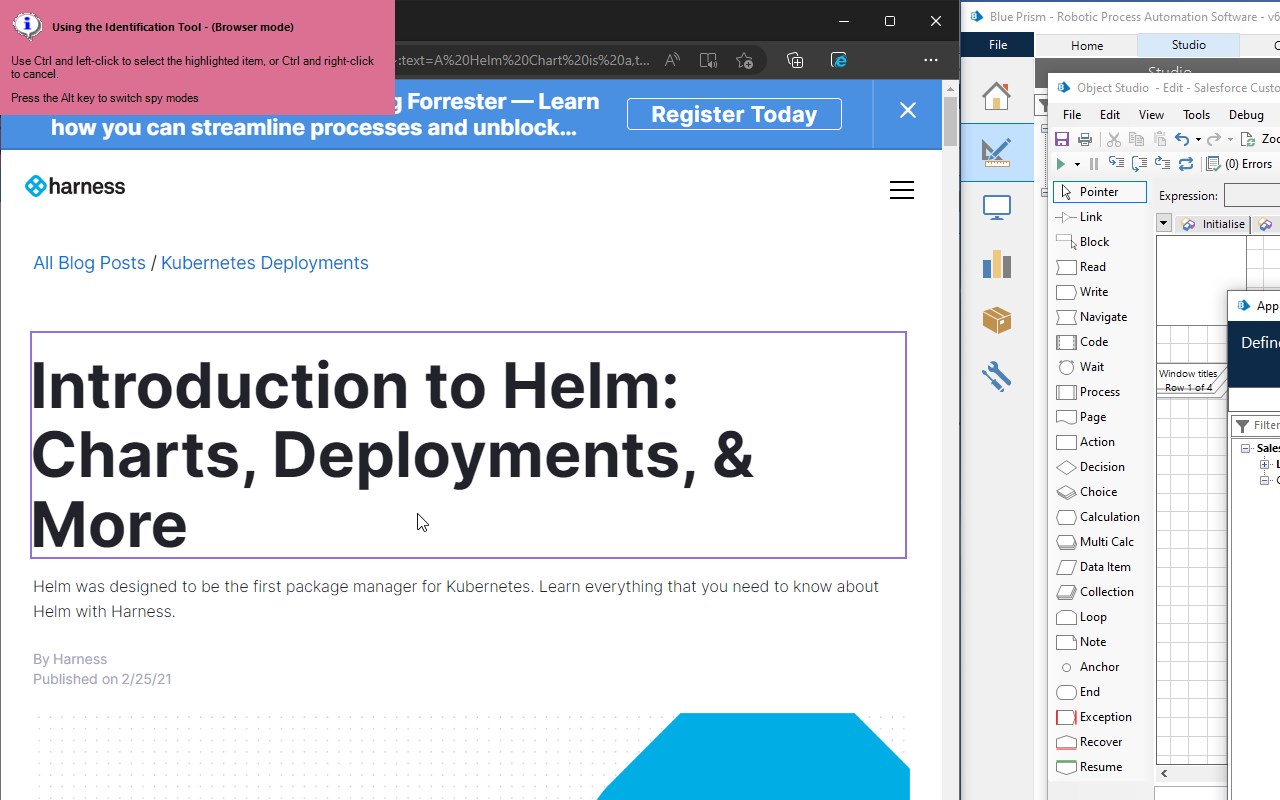This screenshot has width=1280, height=800.
Task: Add this page to favorites star icon
Action: [x=744, y=60]
